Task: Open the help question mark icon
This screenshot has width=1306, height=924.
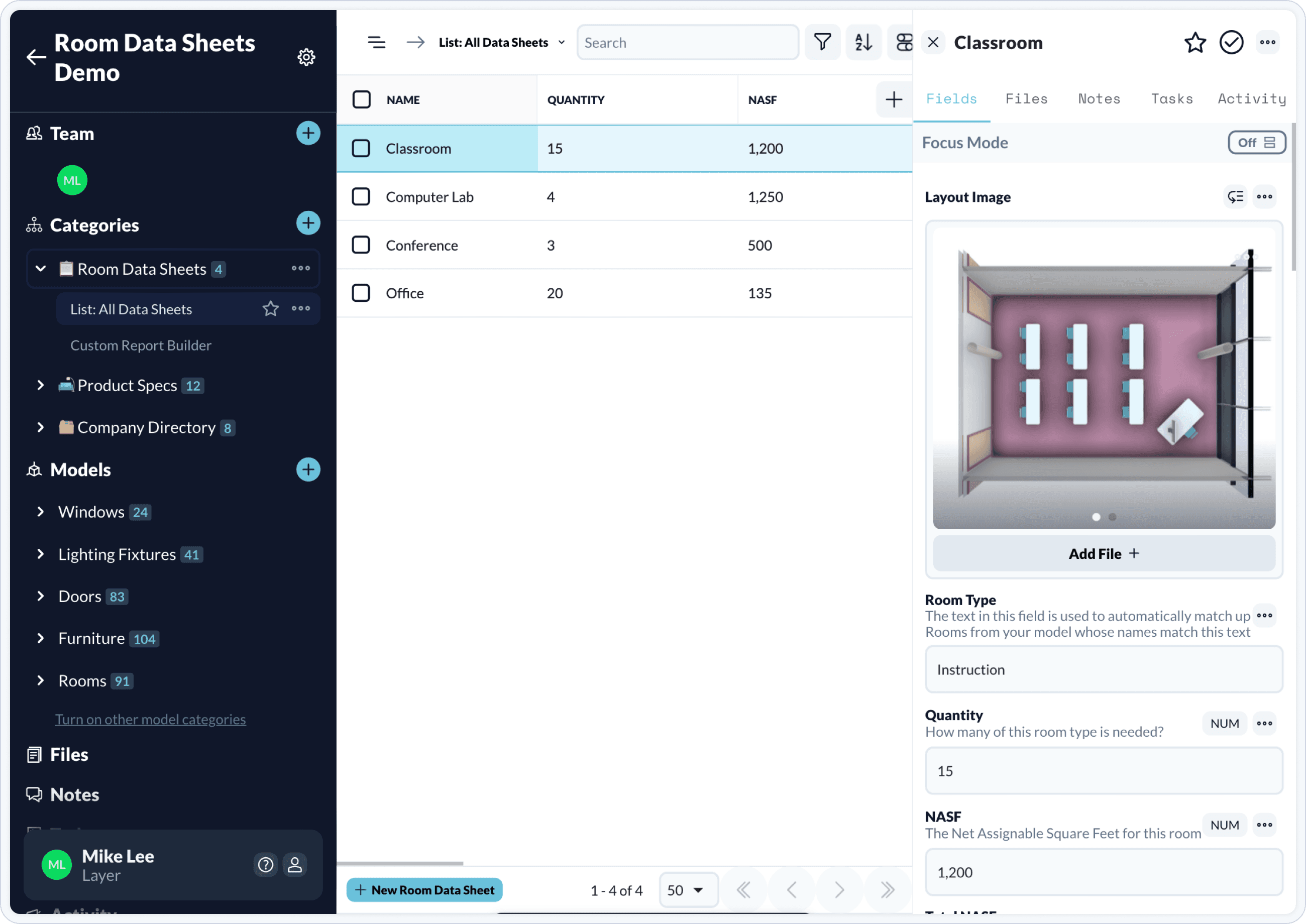Action: [265, 865]
